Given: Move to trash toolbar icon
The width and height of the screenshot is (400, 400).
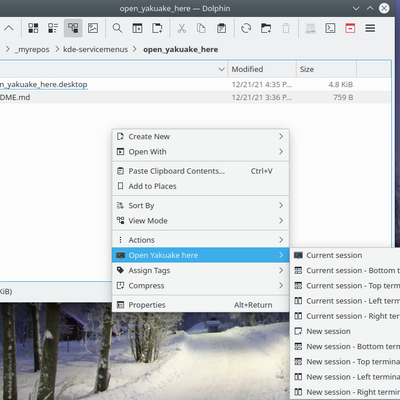Looking at the screenshot, I should 286,28.
